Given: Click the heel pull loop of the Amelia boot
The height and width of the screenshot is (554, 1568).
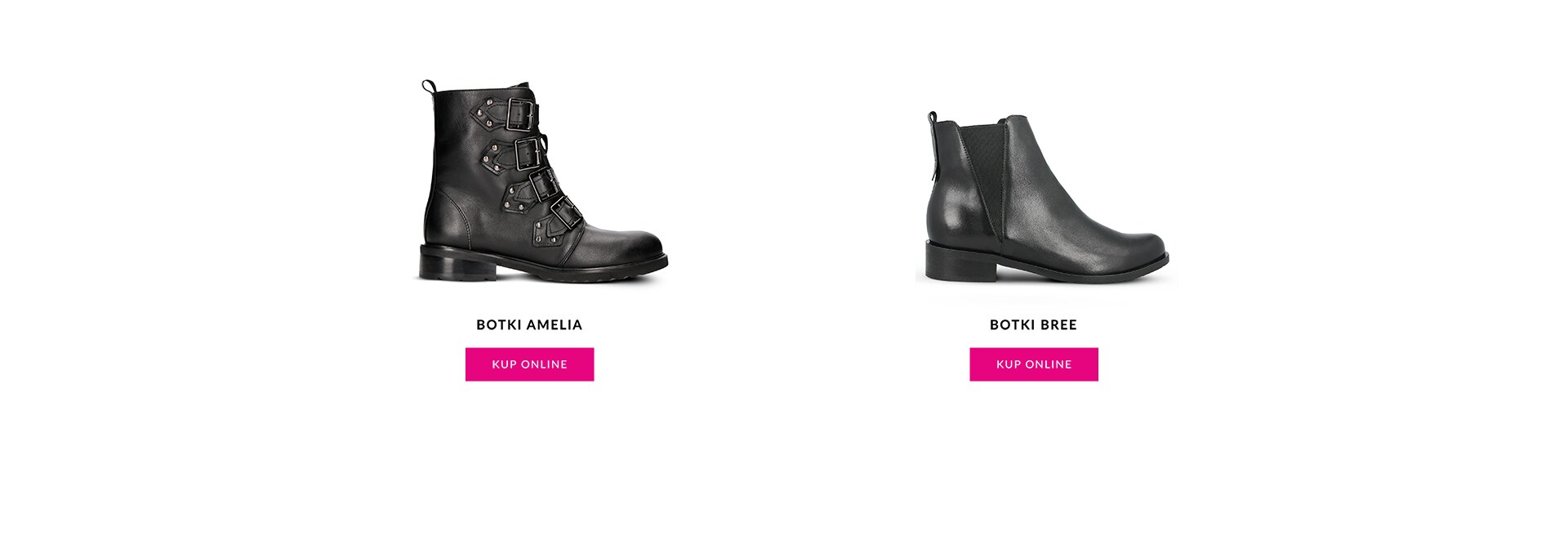Looking at the screenshot, I should [x=429, y=87].
